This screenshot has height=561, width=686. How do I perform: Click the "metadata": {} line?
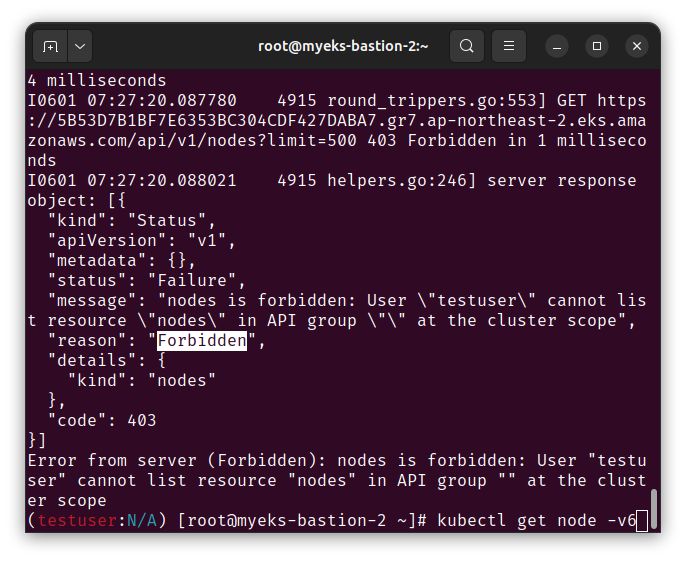122,261
